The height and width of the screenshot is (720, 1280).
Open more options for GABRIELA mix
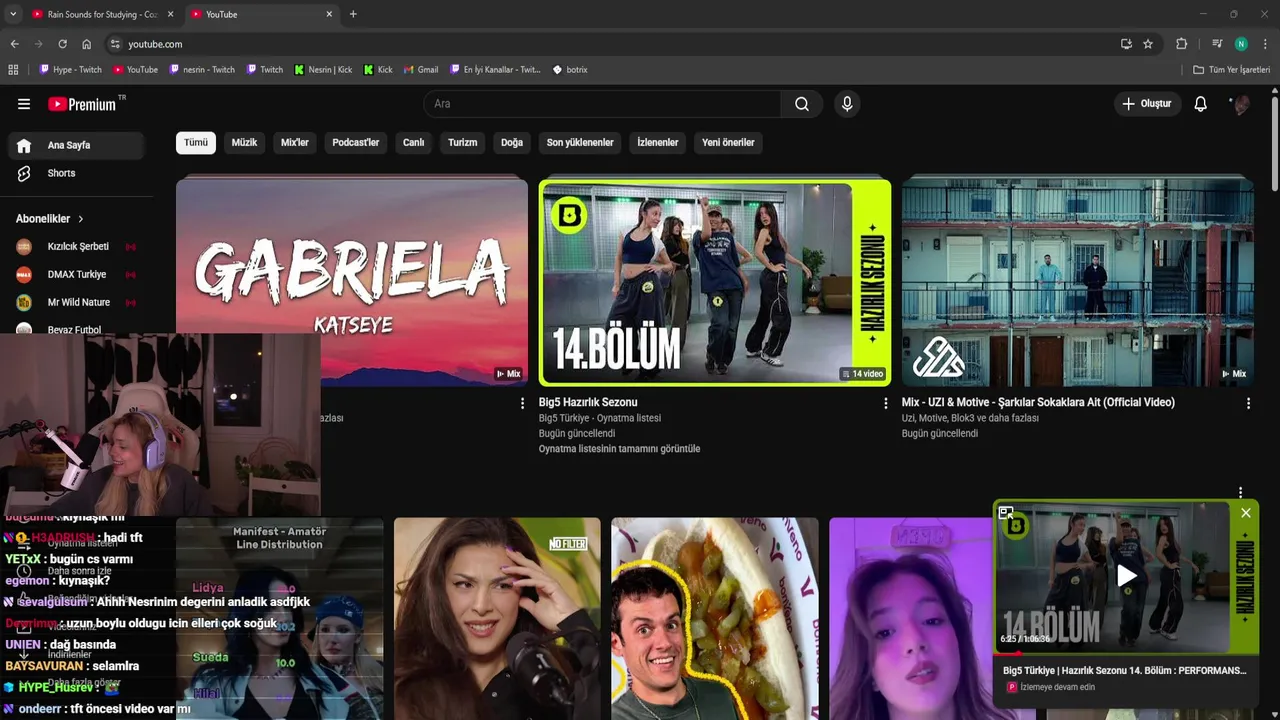pos(522,403)
